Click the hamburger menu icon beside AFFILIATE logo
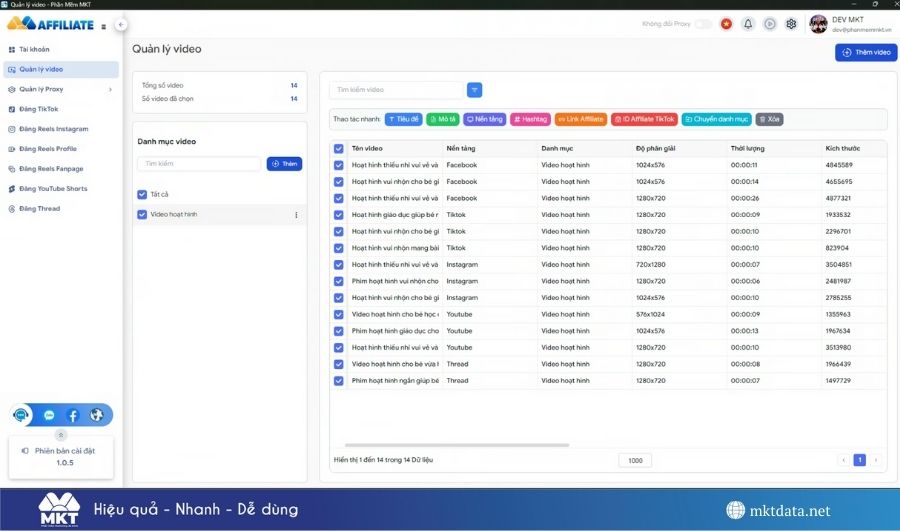The width and height of the screenshot is (900, 531). (x=103, y=26)
